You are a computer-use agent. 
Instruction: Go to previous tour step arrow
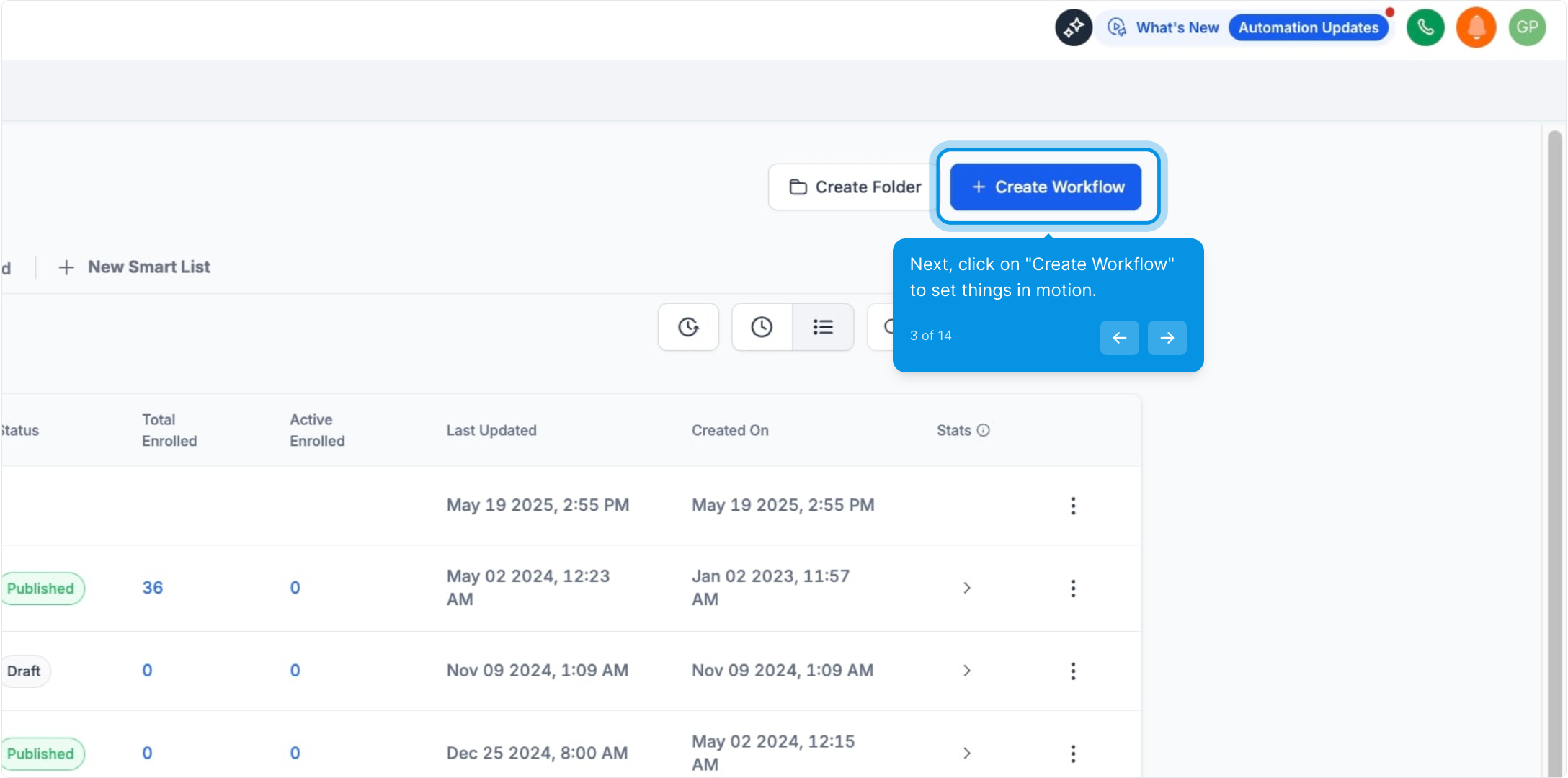coord(1119,338)
